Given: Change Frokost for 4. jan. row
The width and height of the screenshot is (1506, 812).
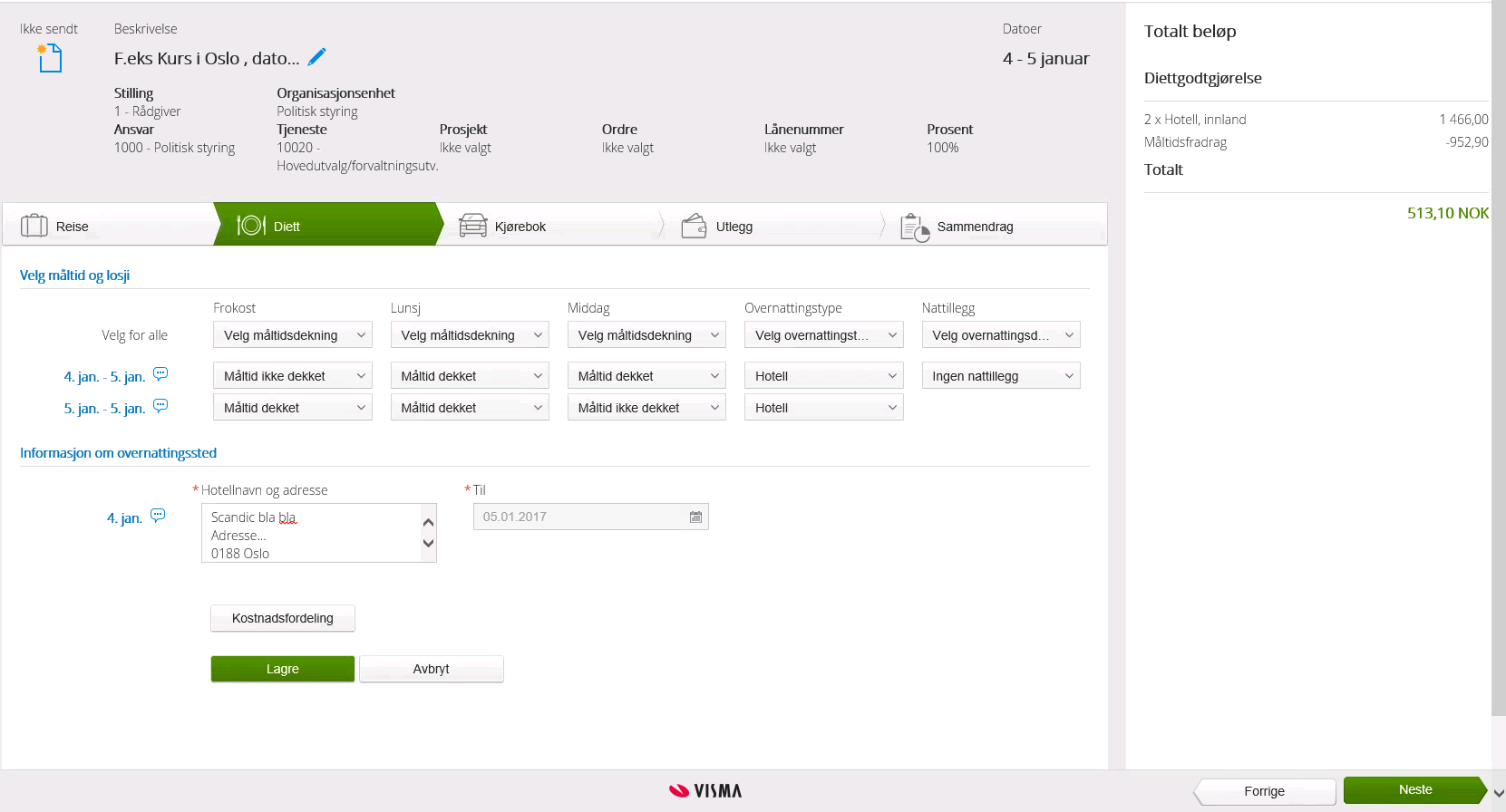Looking at the screenshot, I should coord(293,376).
